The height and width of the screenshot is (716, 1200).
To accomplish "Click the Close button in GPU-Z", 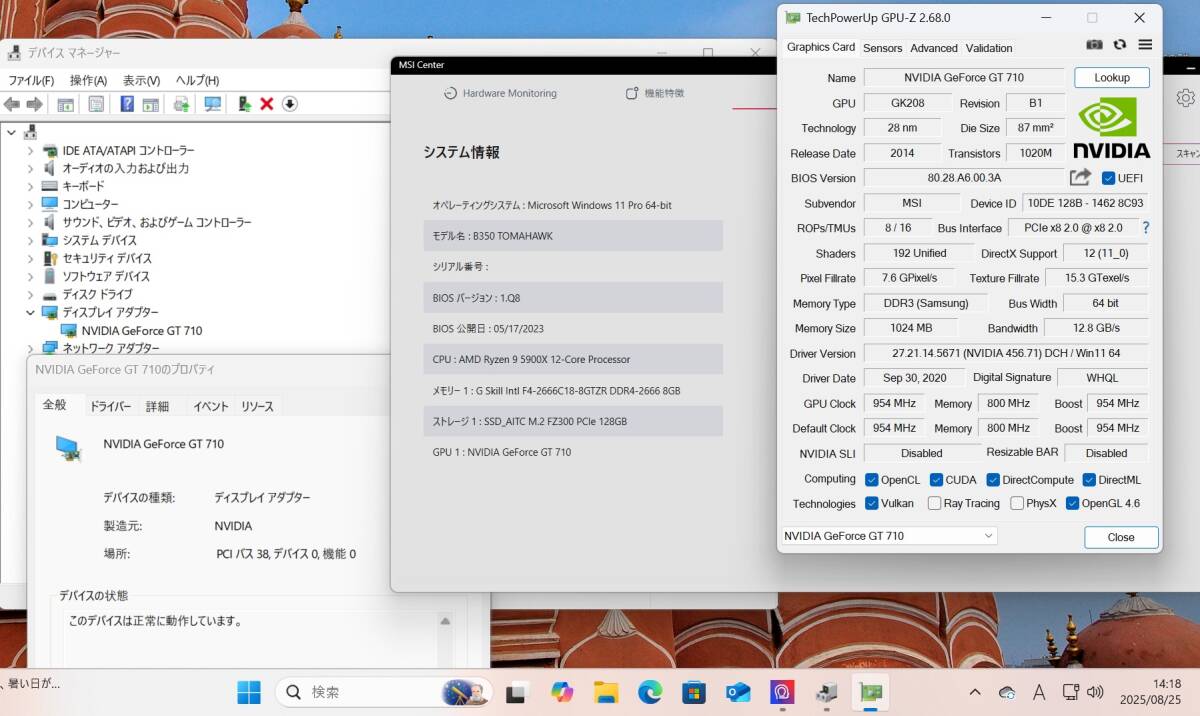I will (1121, 537).
